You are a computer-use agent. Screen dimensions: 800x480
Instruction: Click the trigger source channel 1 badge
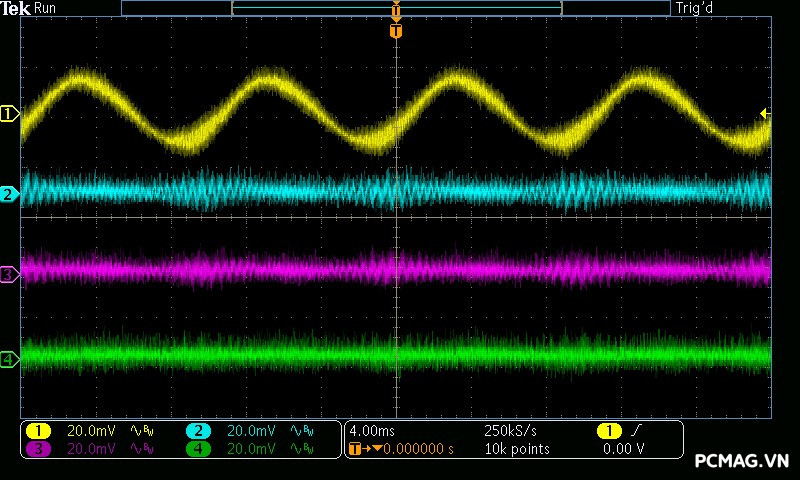point(609,430)
